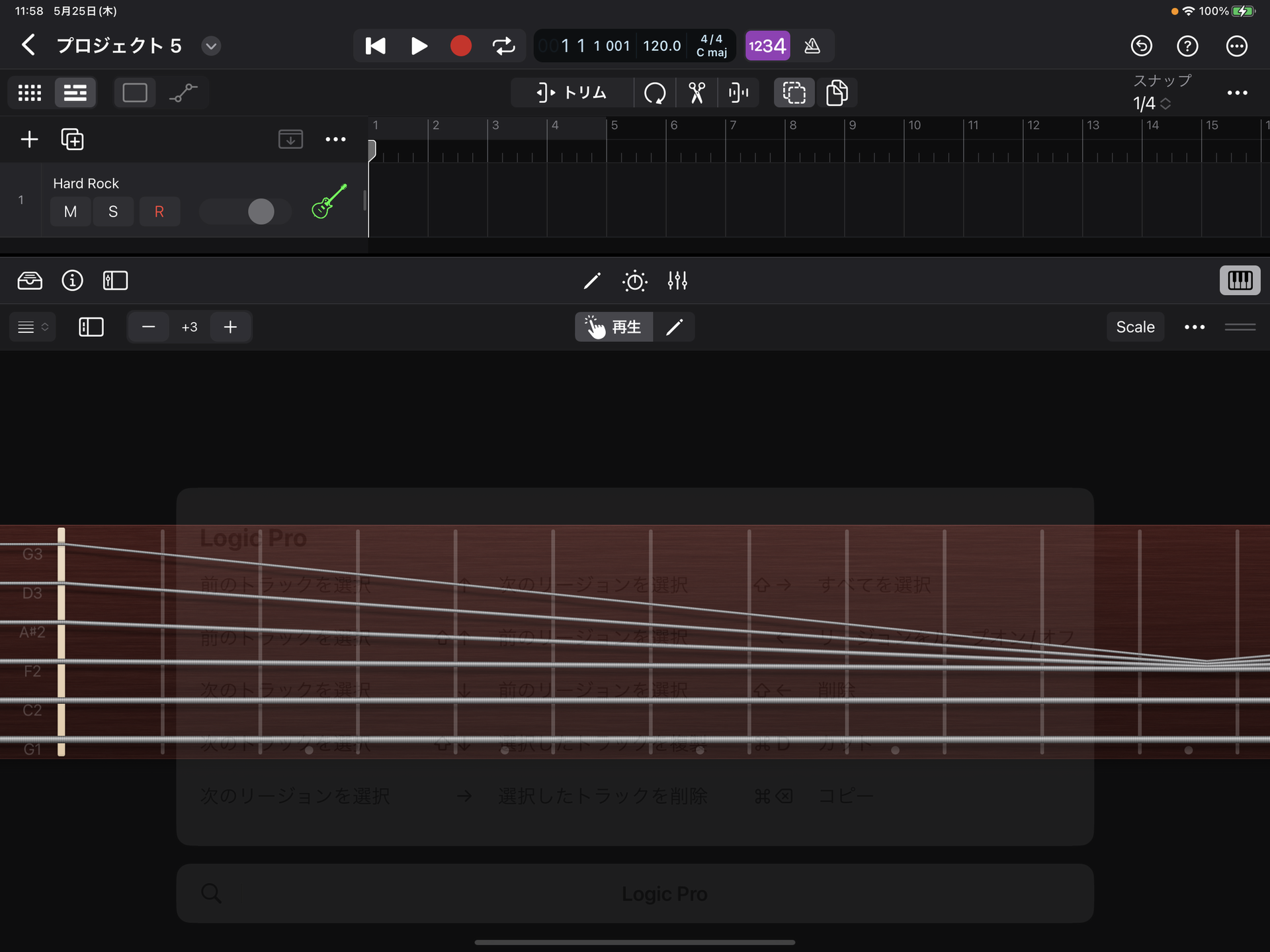Open the Scale button
The width and height of the screenshot is (1270, 952).
click(x=1135, y=327)
